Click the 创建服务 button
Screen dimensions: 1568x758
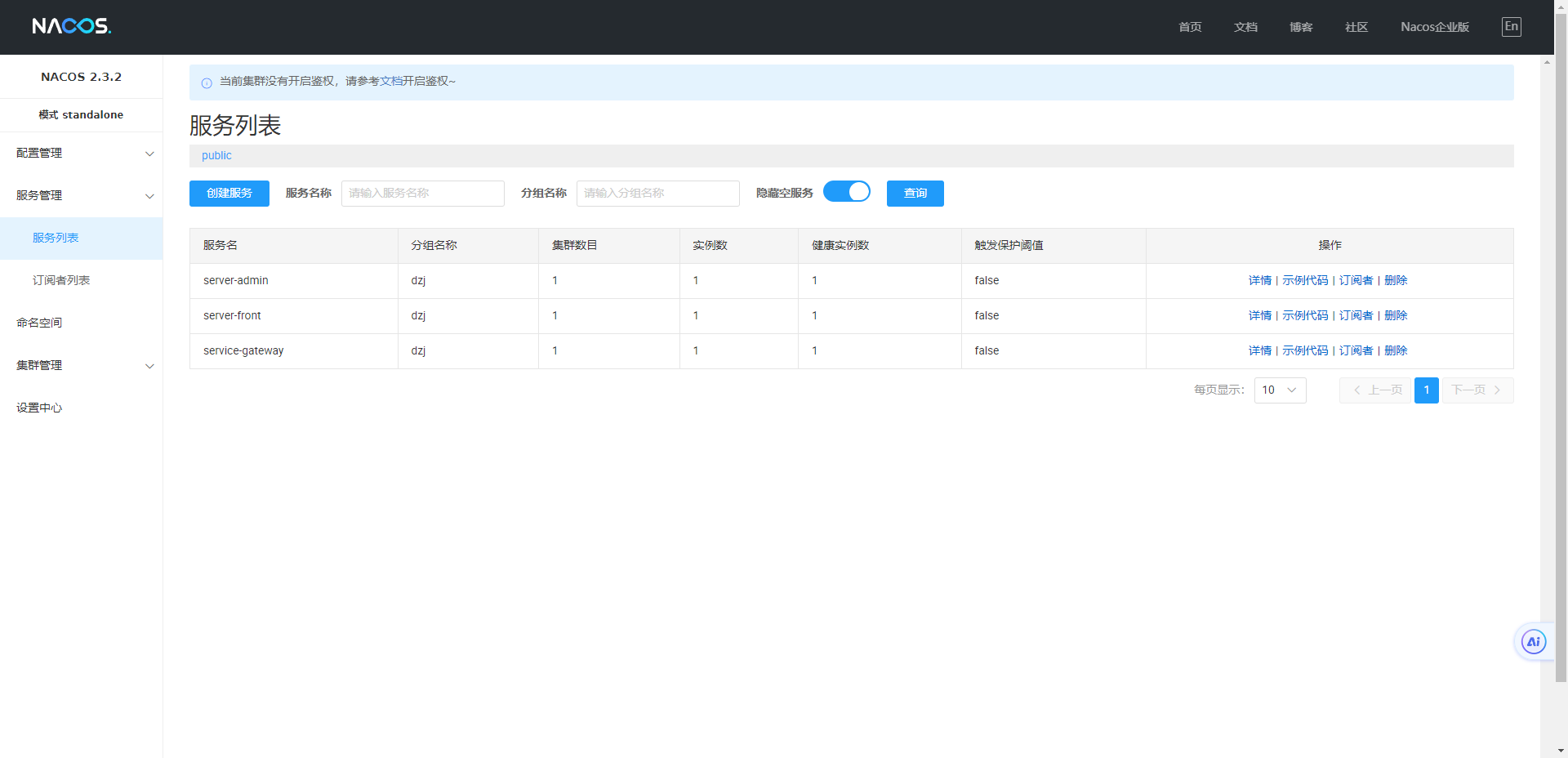click(x=229, y=194)
